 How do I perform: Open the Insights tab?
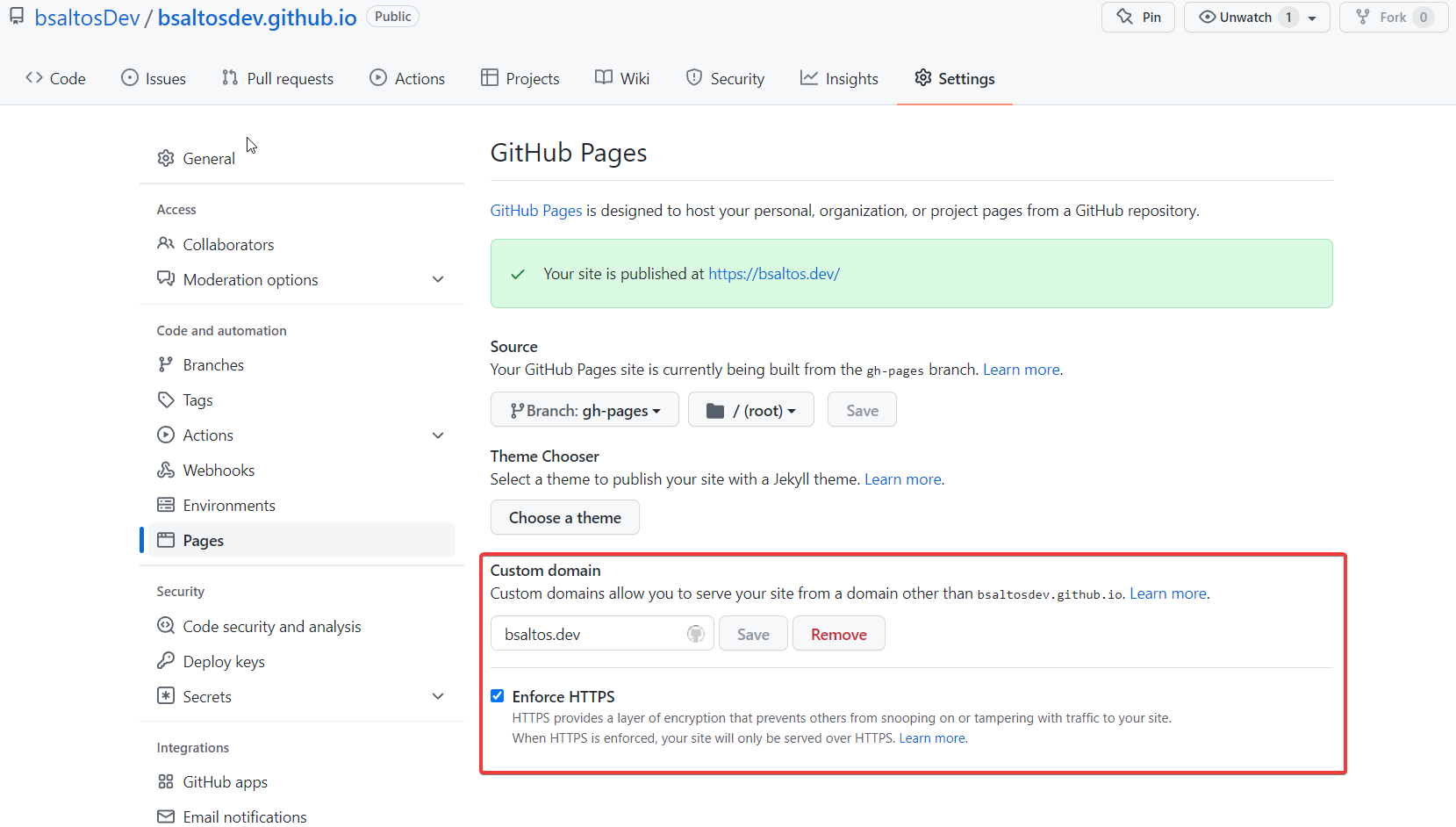click(839, 78)
